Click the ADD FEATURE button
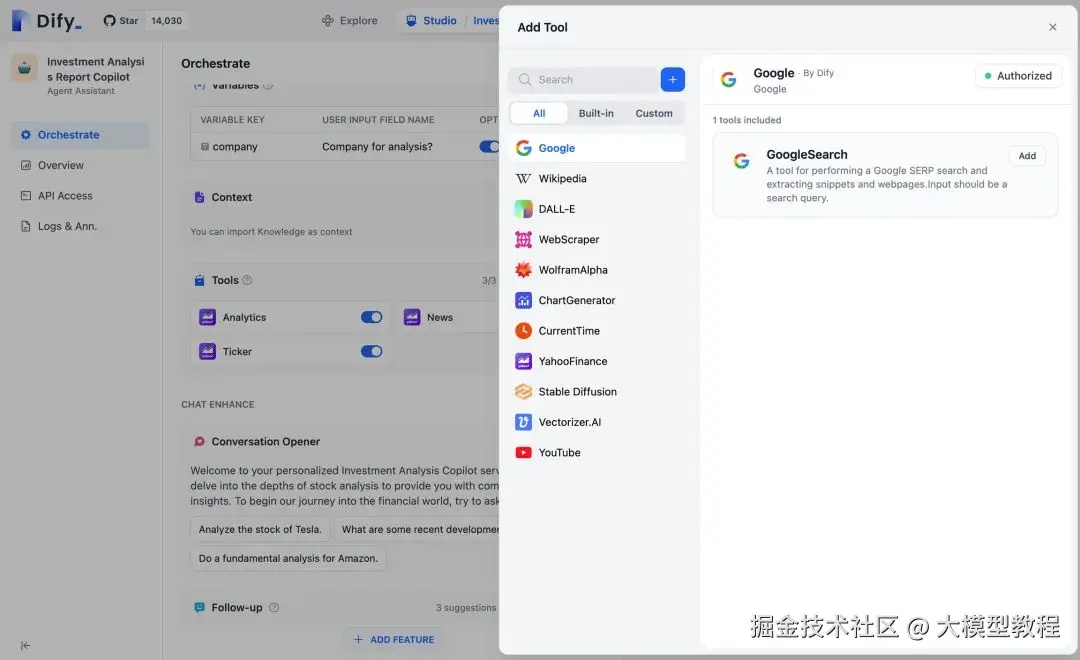This screenshot has height=660, width=1080. point(393,639)
